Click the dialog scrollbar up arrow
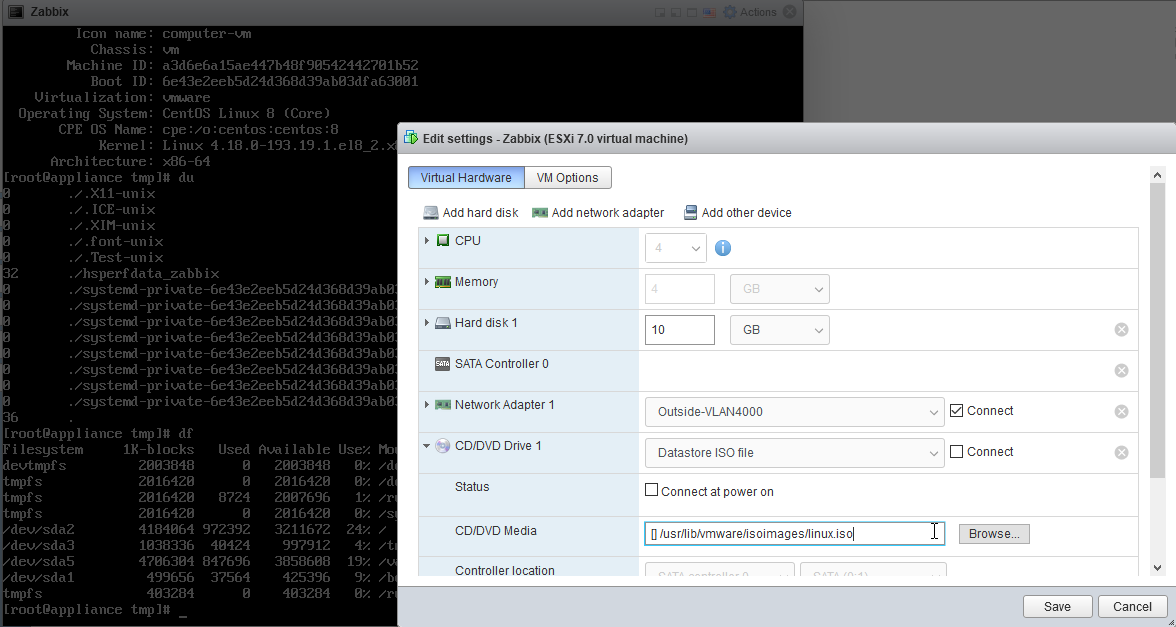This screenshot has height=627, width=1176. (x=1157, y=176)
